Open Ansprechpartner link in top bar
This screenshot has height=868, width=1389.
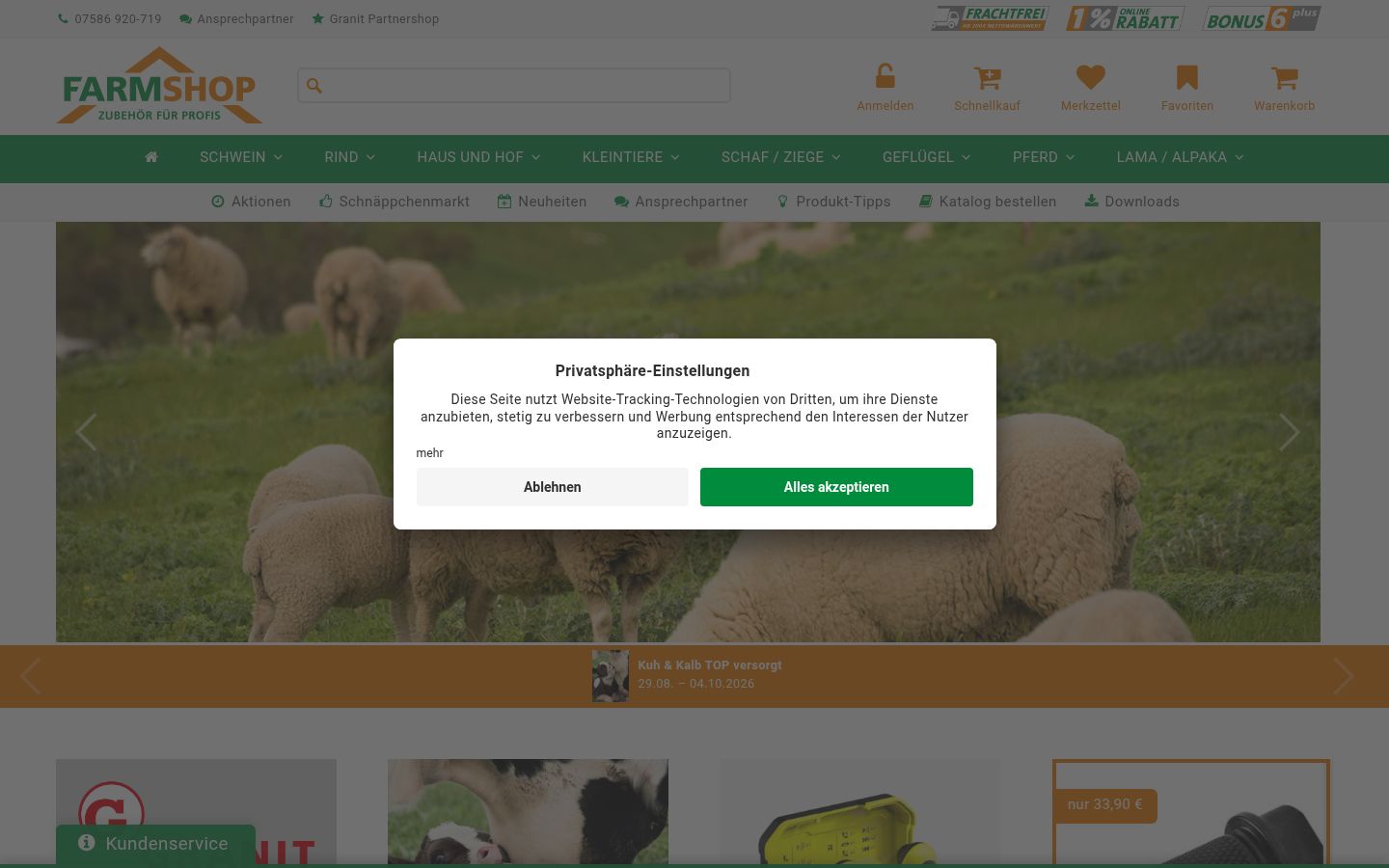coord(236,18)
